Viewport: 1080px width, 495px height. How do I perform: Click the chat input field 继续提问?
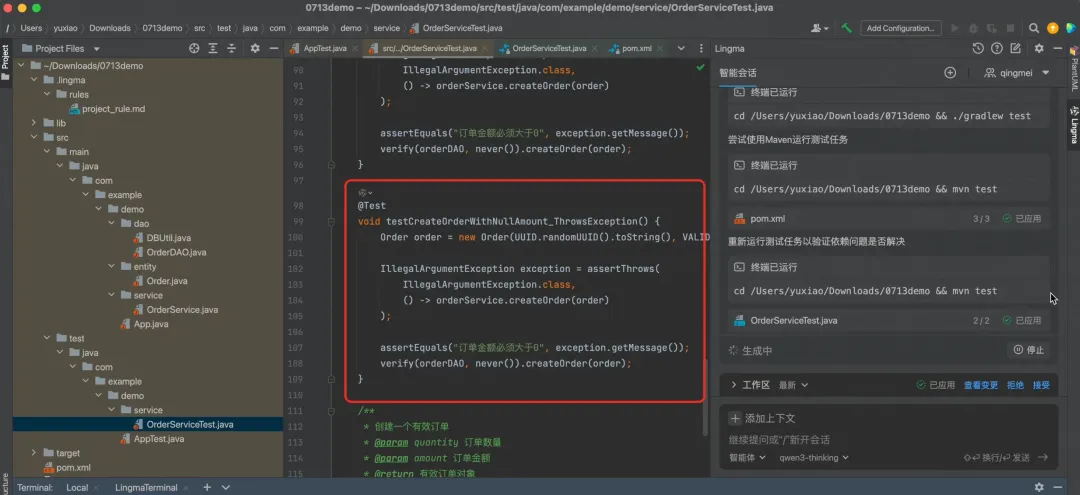pos(889,439)
